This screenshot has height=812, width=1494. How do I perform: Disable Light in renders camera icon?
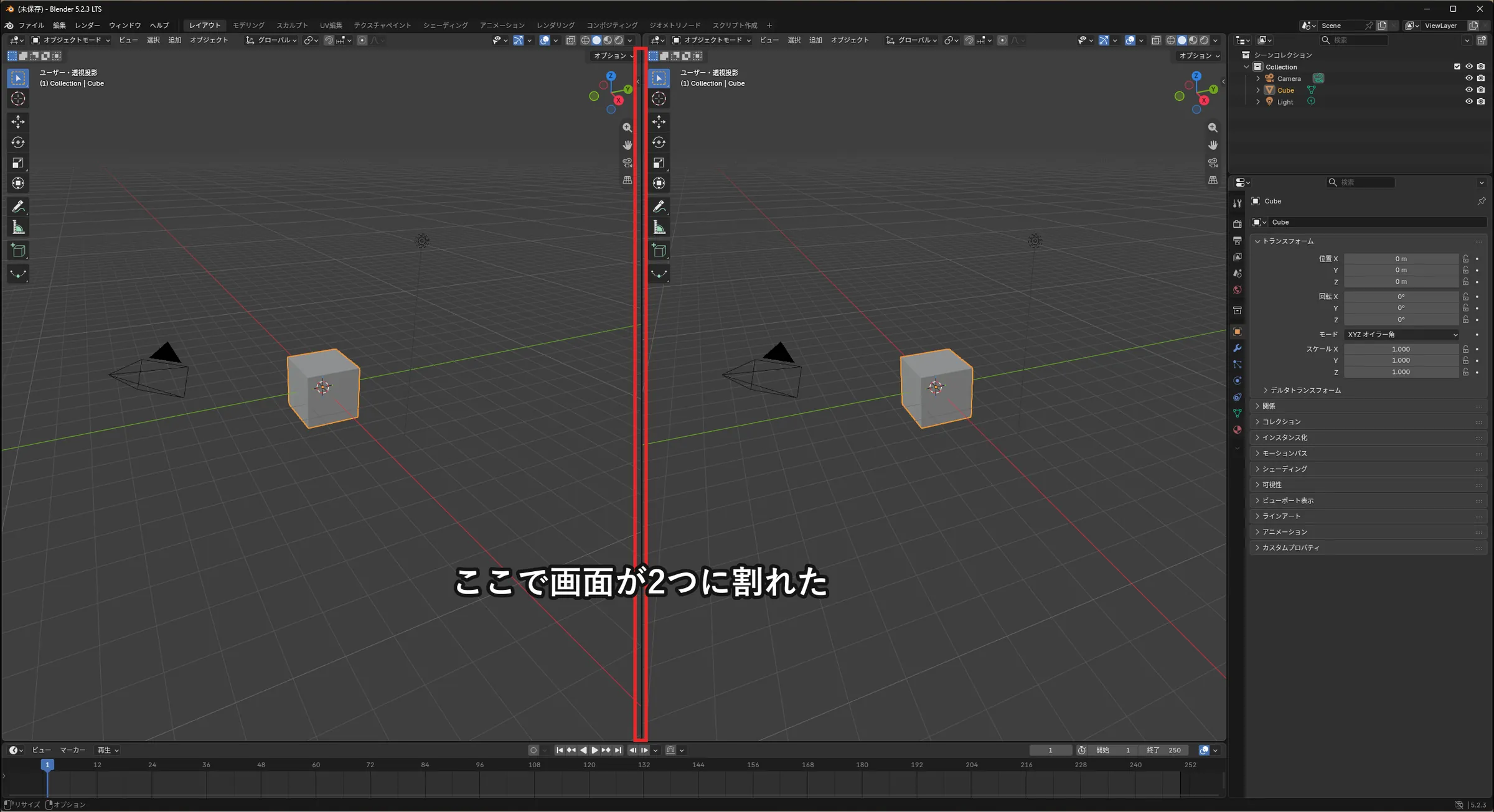pyautogui.click(x=1481, y=101)
